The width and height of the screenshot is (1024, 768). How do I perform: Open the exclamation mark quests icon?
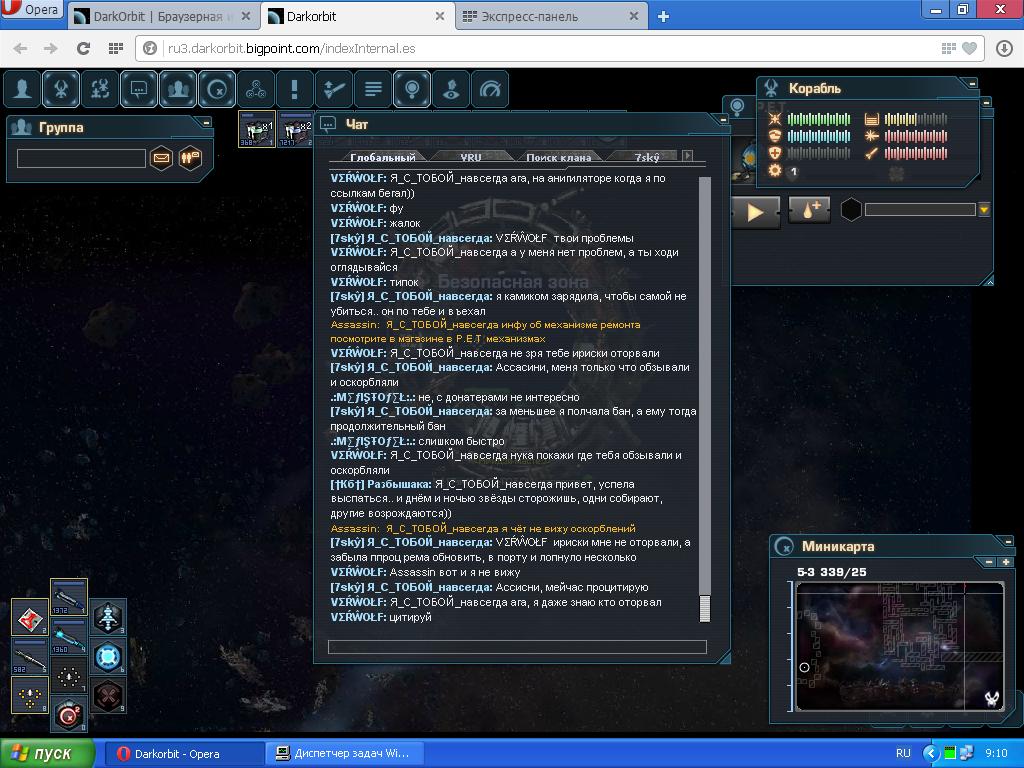click(x=295, y=88)
